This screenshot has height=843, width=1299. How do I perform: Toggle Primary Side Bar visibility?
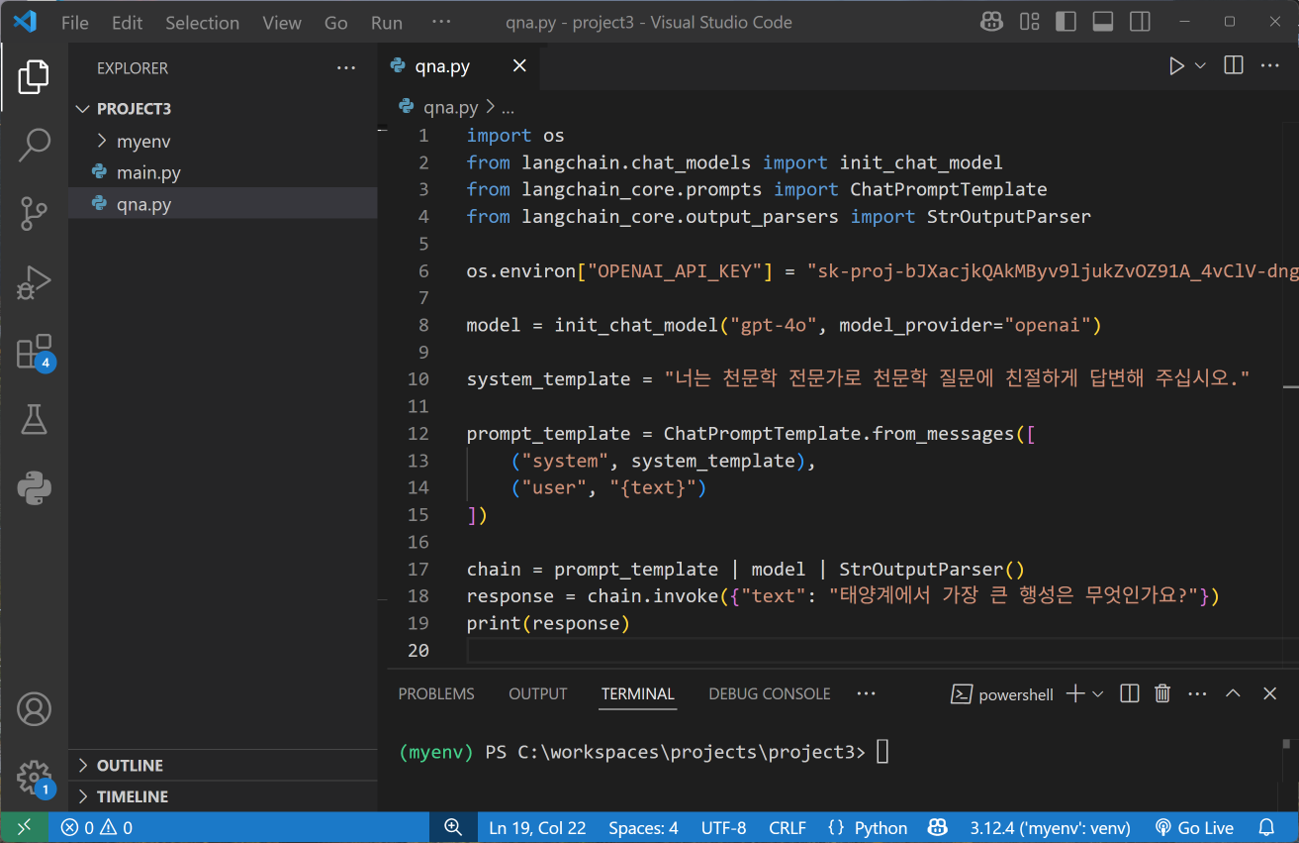(x=1066, y=22)
